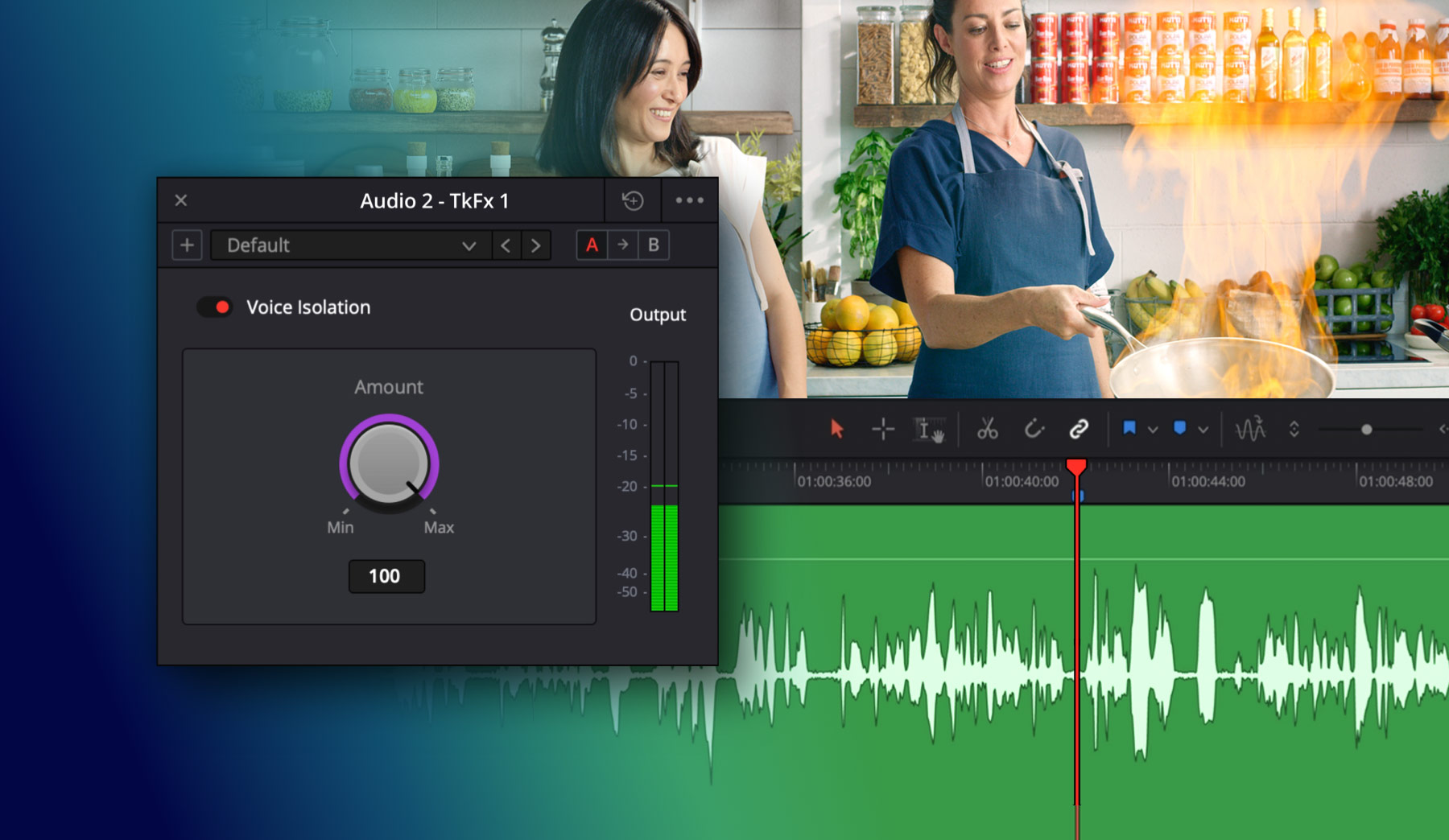The height and width of the screenshot is (840, 1449).
Task: Click timecode 01:00:48:00 on the ruler
Action: pyautogui.click(x=1396, y=482)
